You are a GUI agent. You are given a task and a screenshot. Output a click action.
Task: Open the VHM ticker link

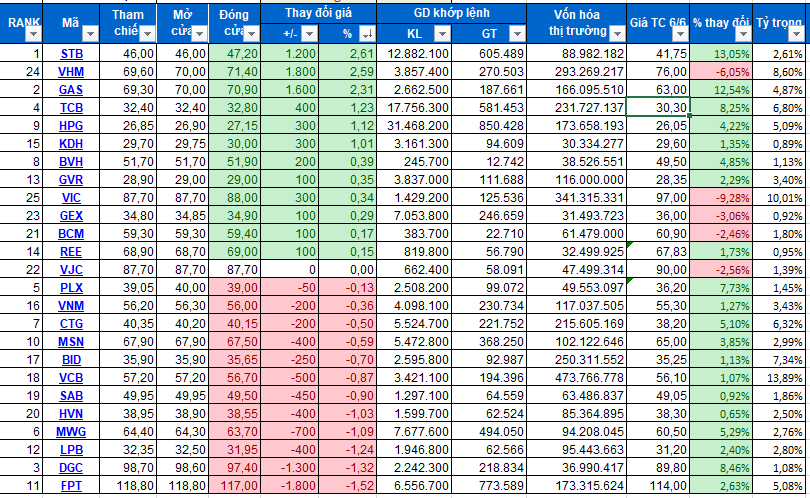(71, 72)
